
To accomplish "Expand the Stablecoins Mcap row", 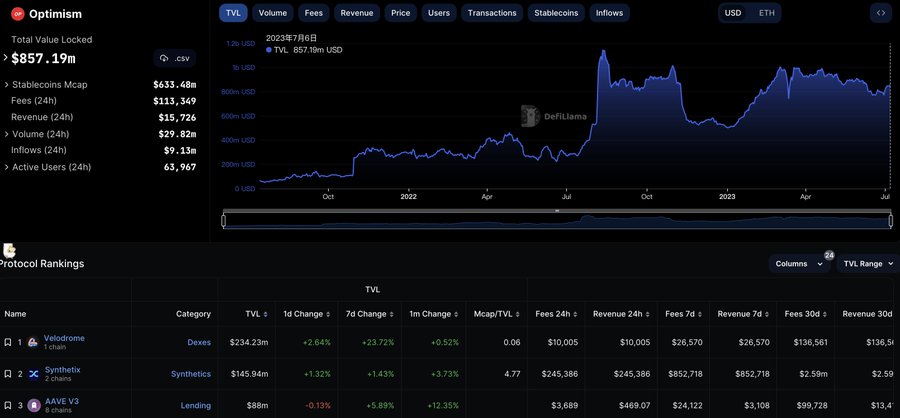I will coord(6,85).
